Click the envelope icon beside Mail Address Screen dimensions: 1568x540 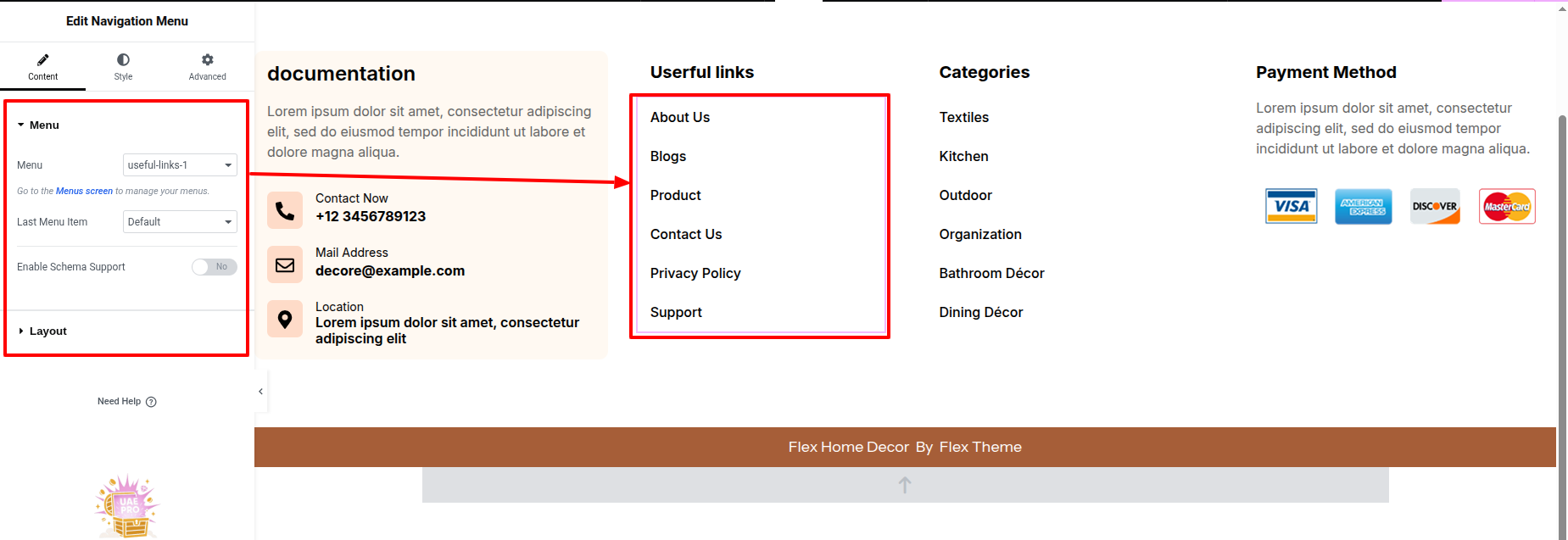[285, 264]
